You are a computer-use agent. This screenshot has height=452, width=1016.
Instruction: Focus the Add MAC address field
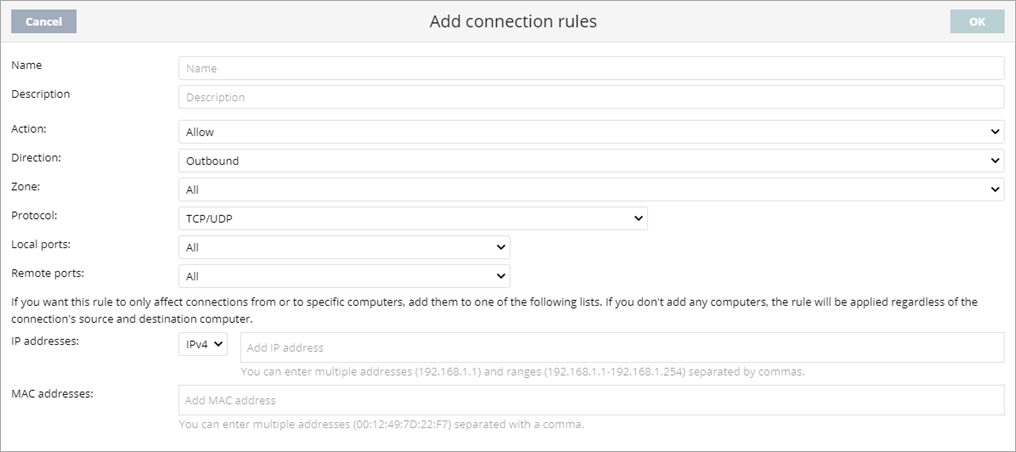coord(590,400)
